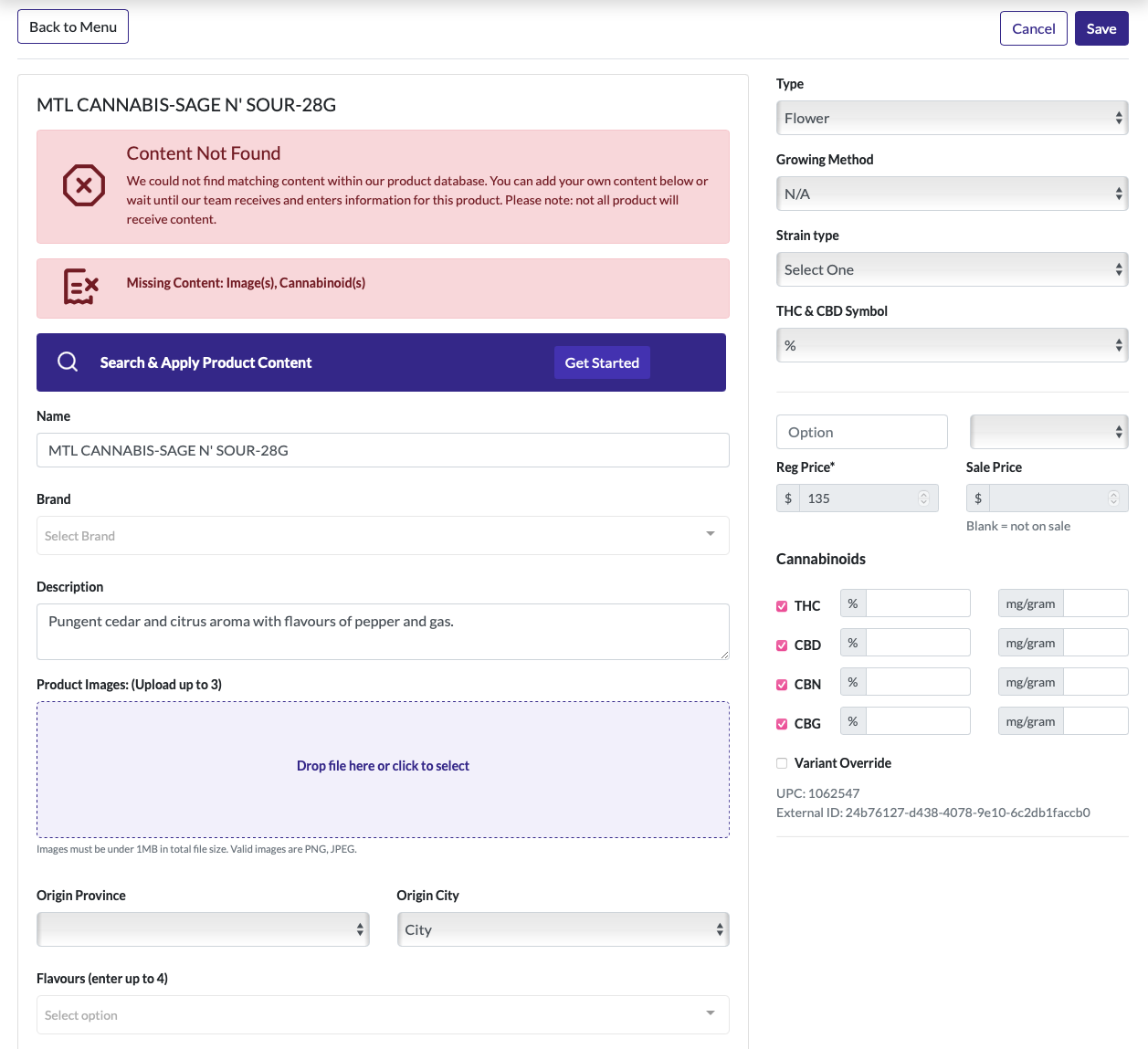Click the Images must be under 1MB note
The width and height of the screenshot is (1148, 1049).
196,849
